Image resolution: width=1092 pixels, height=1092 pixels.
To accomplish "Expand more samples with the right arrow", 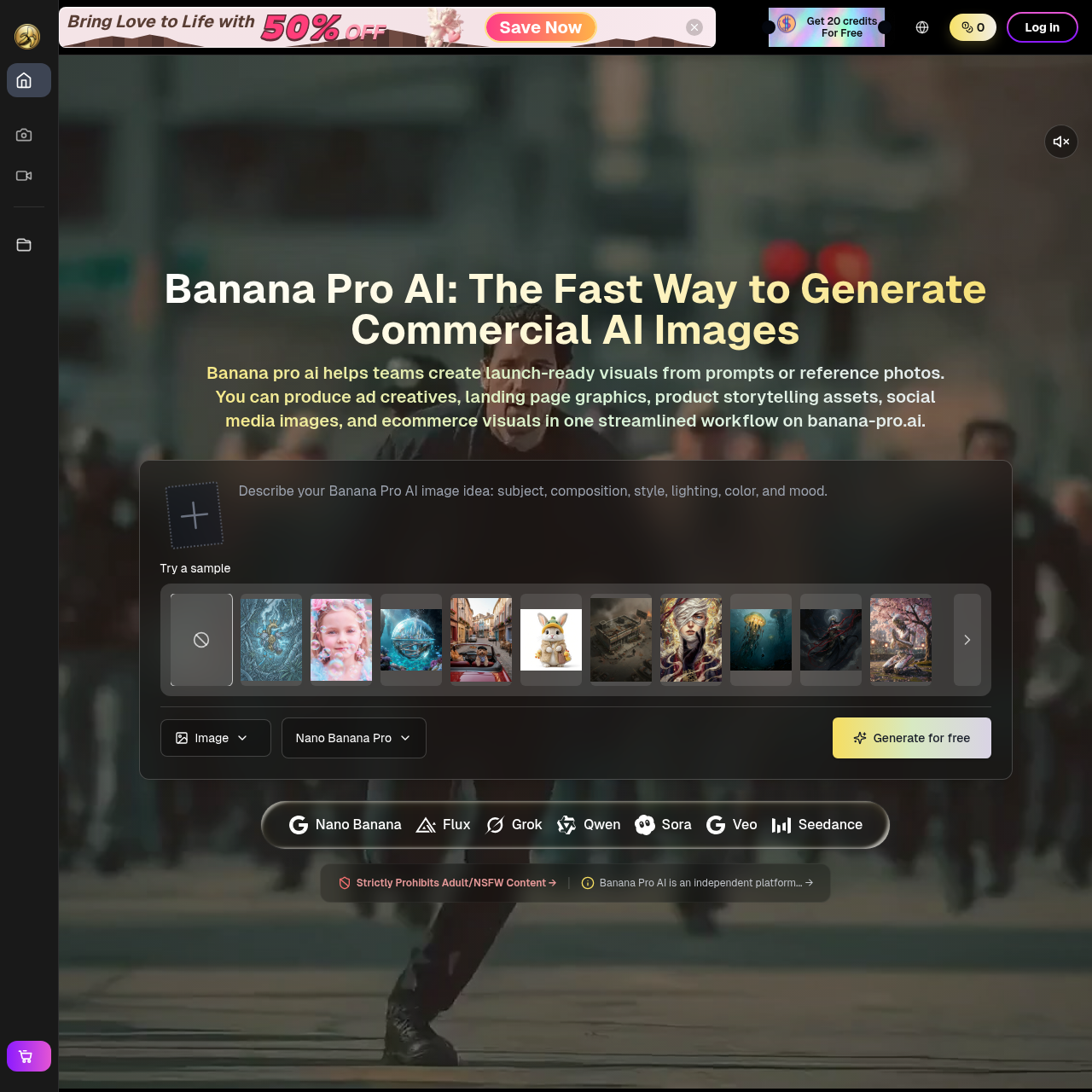I will click(967, 639).
